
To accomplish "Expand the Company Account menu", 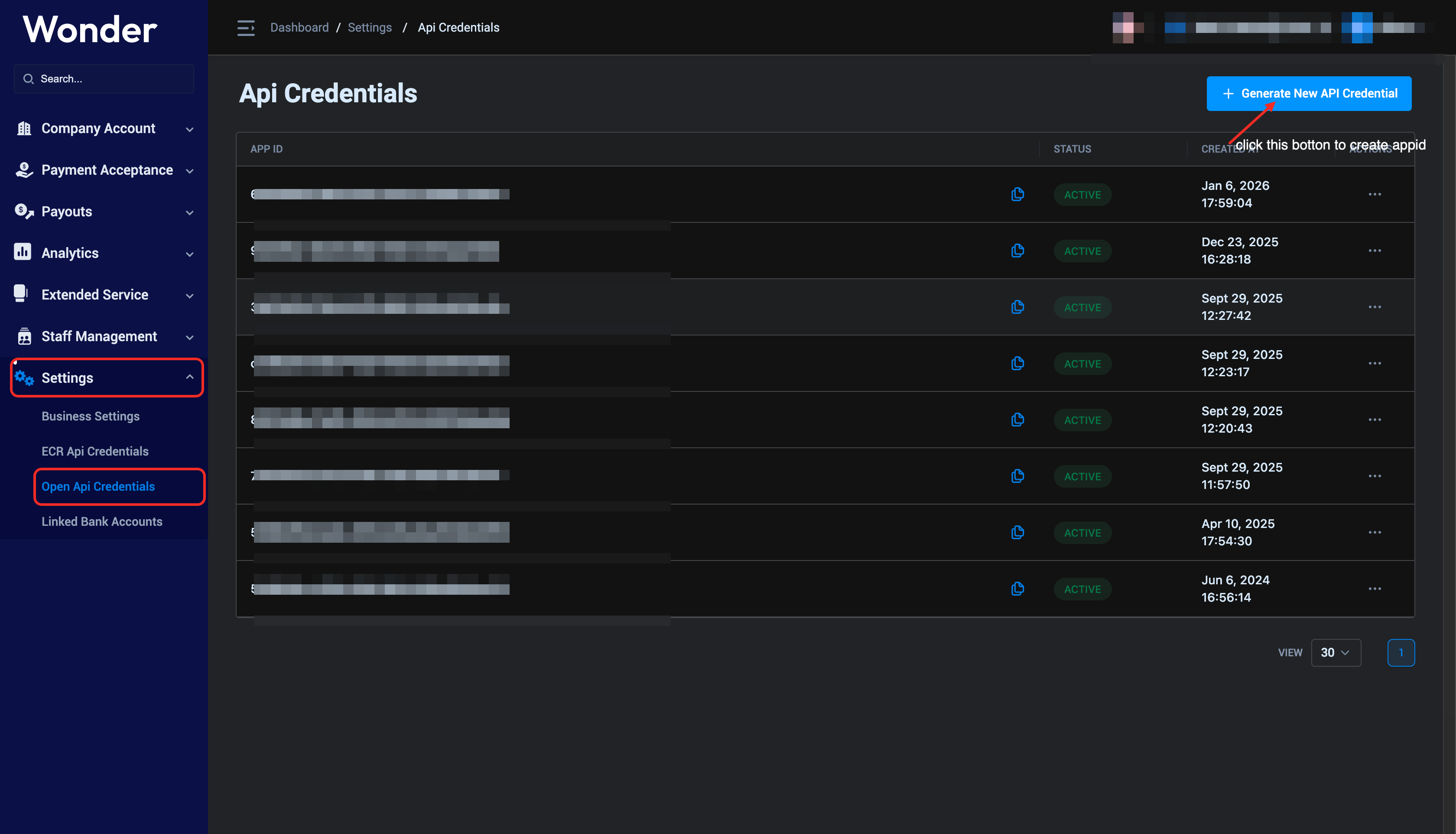I will [x=106, y=129].
